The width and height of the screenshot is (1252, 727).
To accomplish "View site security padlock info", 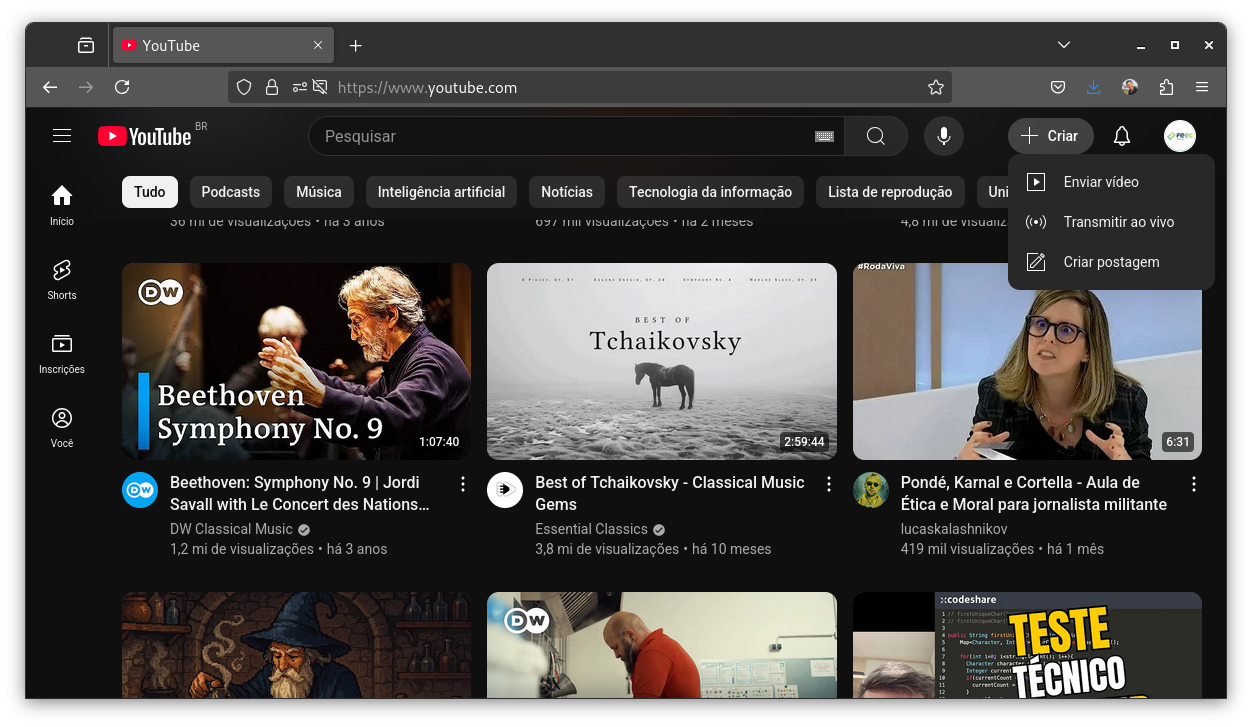I will [271, 87].
